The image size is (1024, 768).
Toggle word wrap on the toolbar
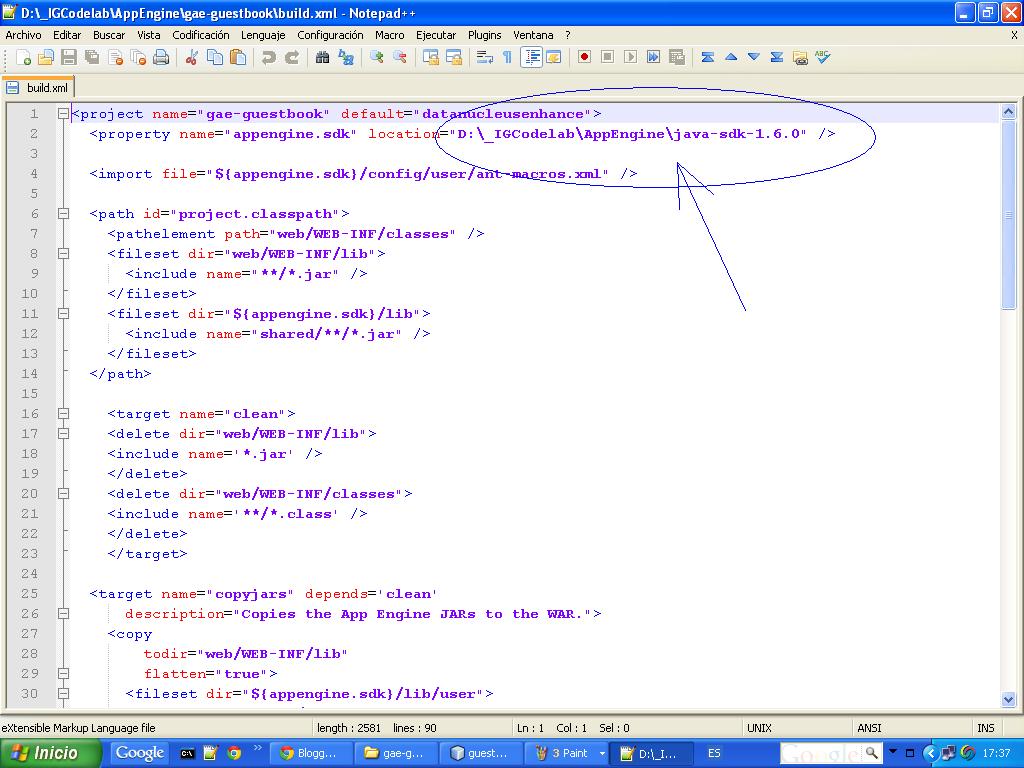485,59
